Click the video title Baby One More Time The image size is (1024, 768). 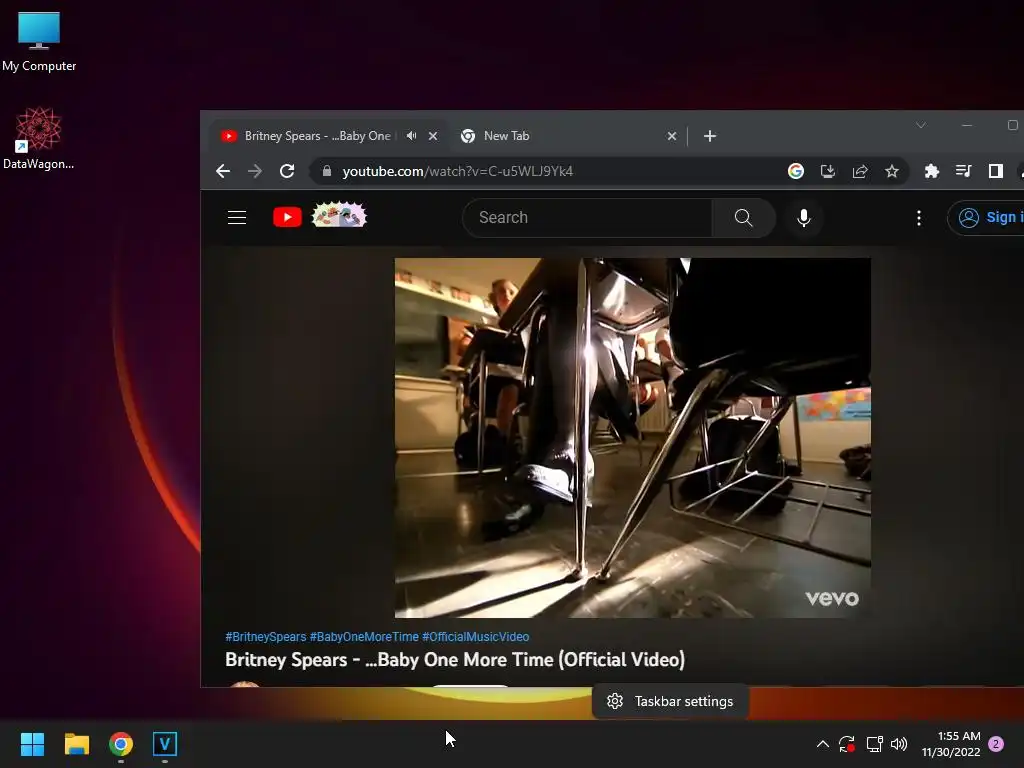(x=455, y=660)
